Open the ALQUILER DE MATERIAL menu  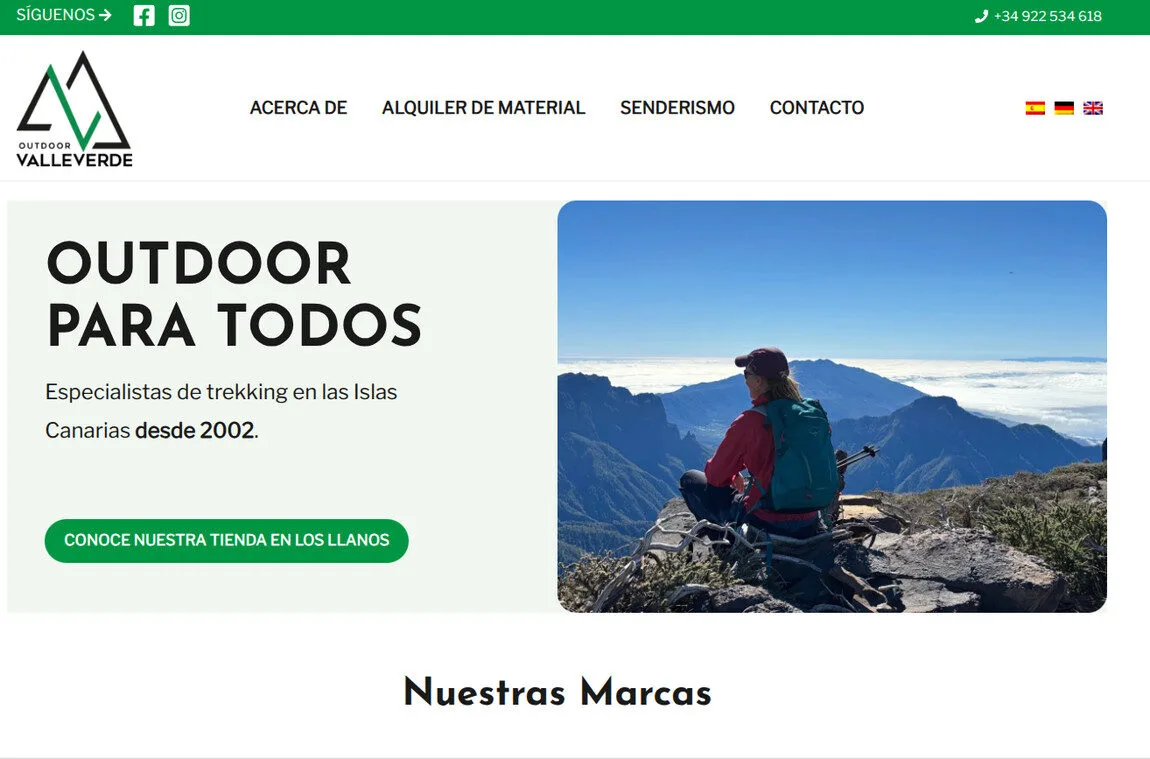[483, 108]
